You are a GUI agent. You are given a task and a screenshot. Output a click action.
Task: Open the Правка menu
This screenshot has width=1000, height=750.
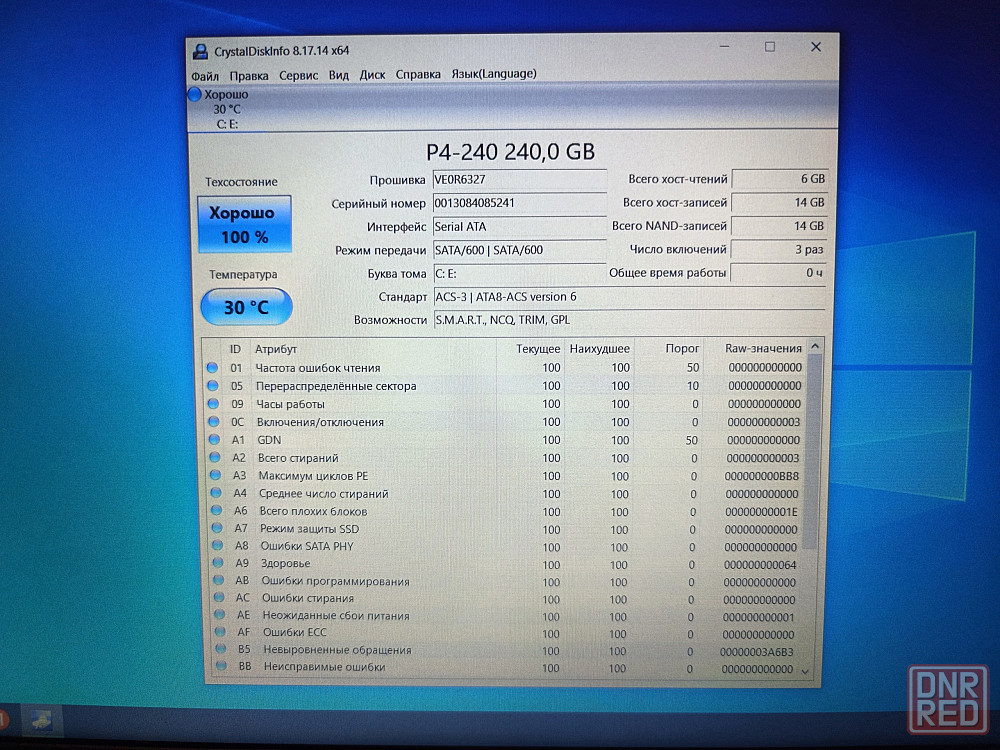(249, 75)
